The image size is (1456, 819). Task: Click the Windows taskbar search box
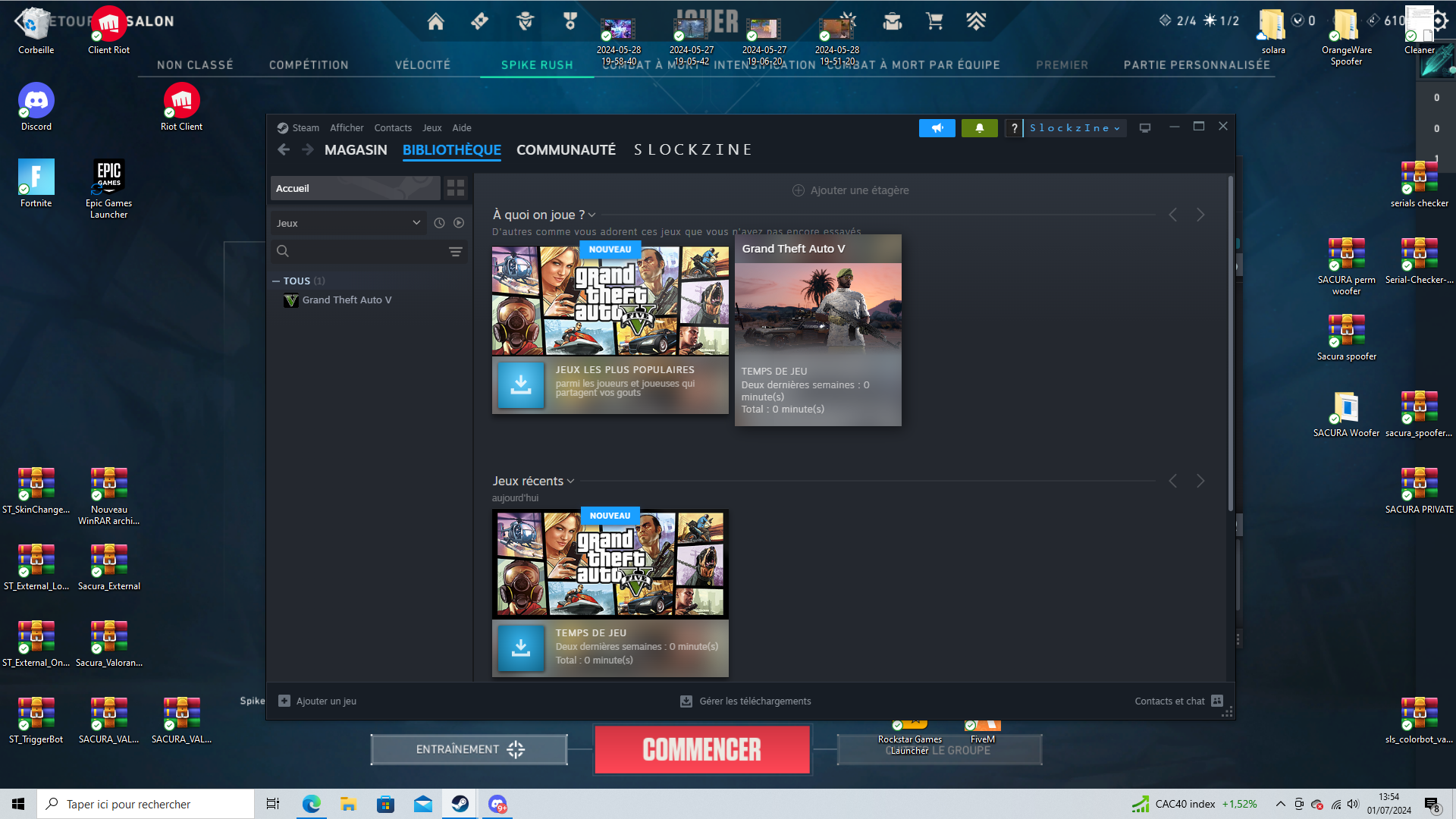point(146,804)
